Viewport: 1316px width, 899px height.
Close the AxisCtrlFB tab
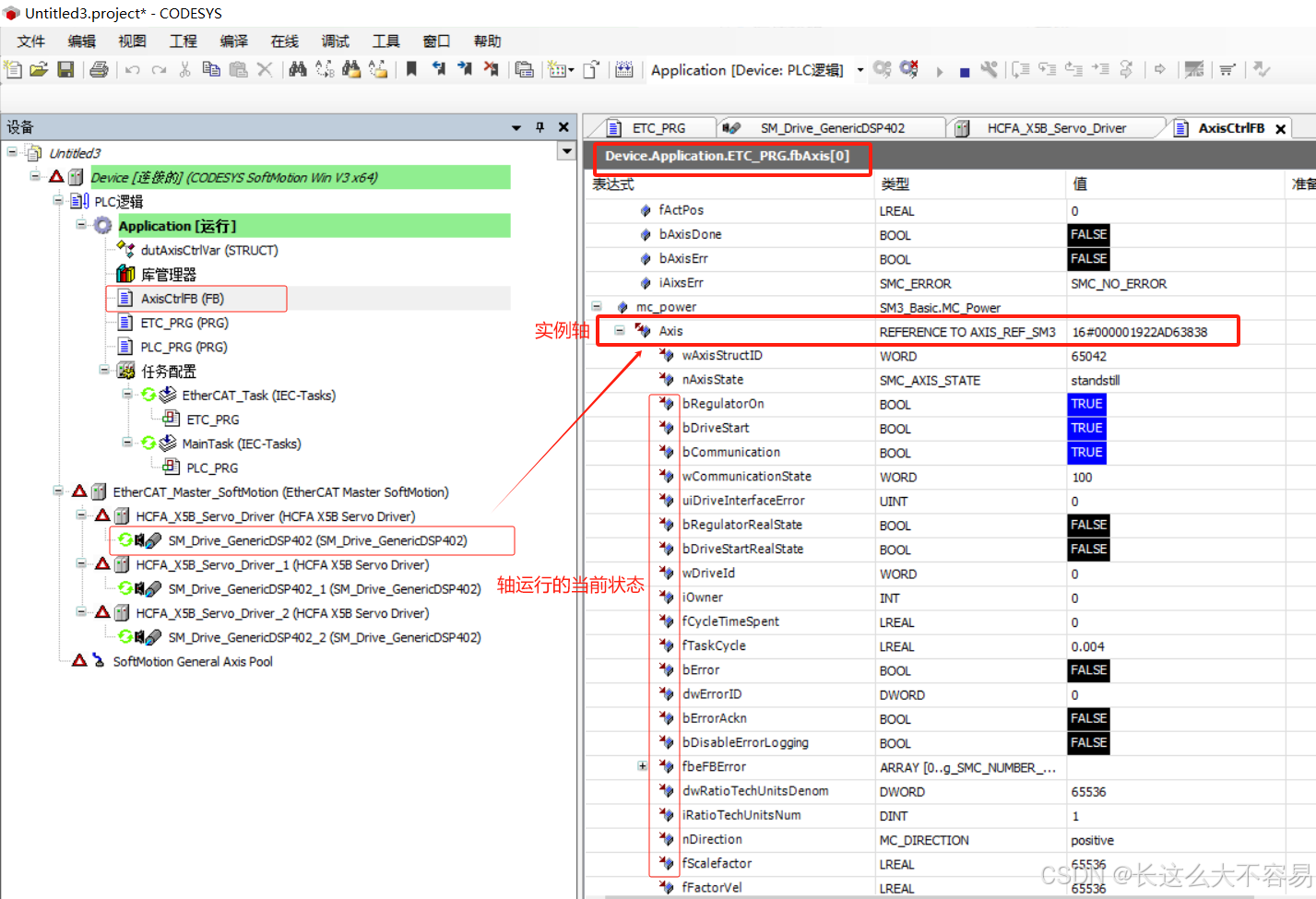tap(1280, 129)
